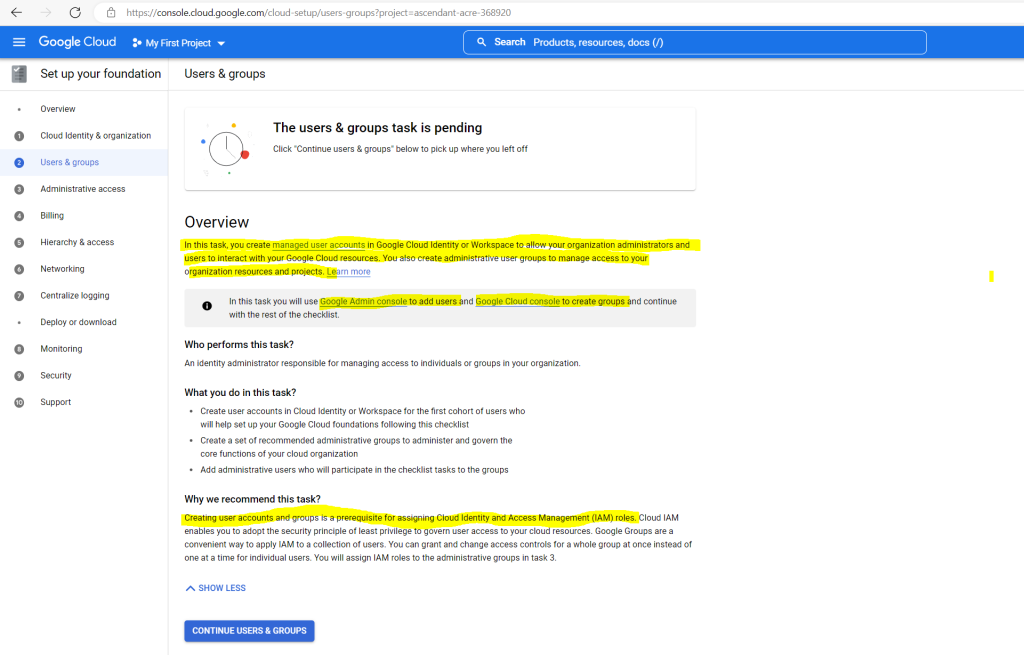Click the pending clock illustration

tap(226, 149)
